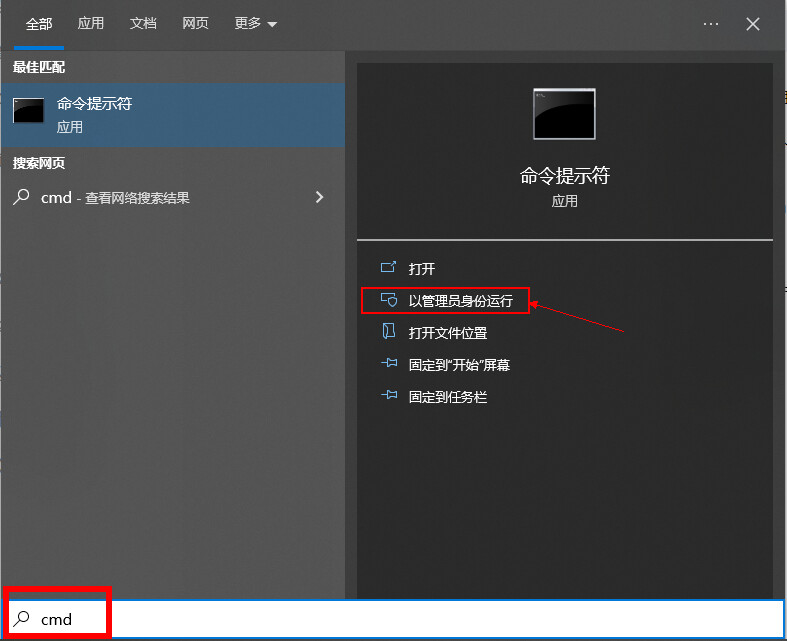This screenshot has width=787, height=641.
Task: Click the pin icon beside 固定到任务栏
Action: (389, 395)
